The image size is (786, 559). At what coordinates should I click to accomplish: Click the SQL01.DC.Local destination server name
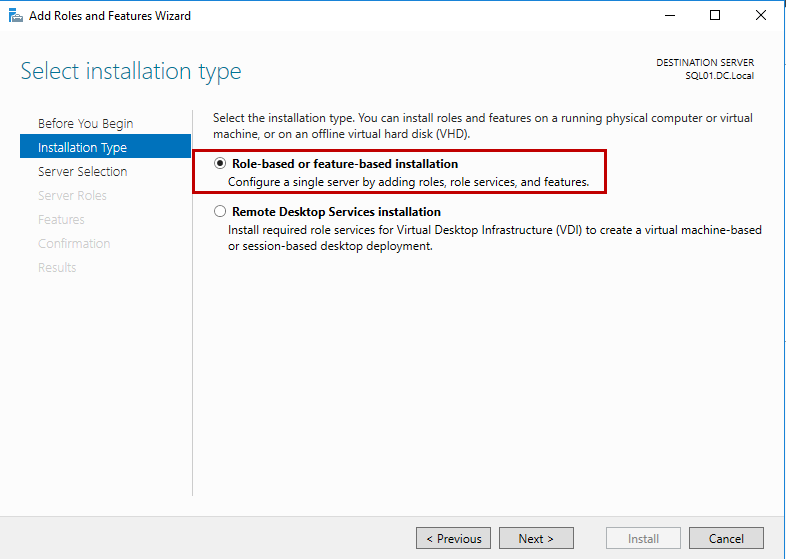click(x=719, y=76)
